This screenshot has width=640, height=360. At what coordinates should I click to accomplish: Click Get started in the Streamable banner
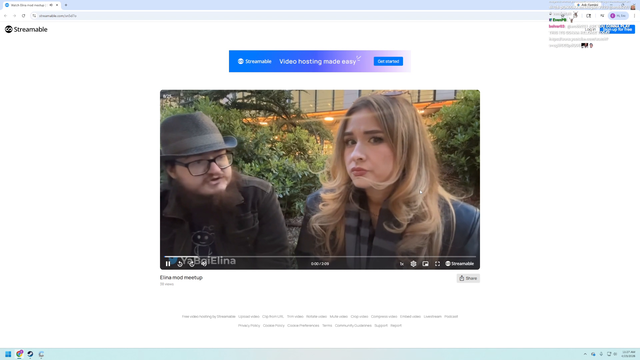point(388,61)
